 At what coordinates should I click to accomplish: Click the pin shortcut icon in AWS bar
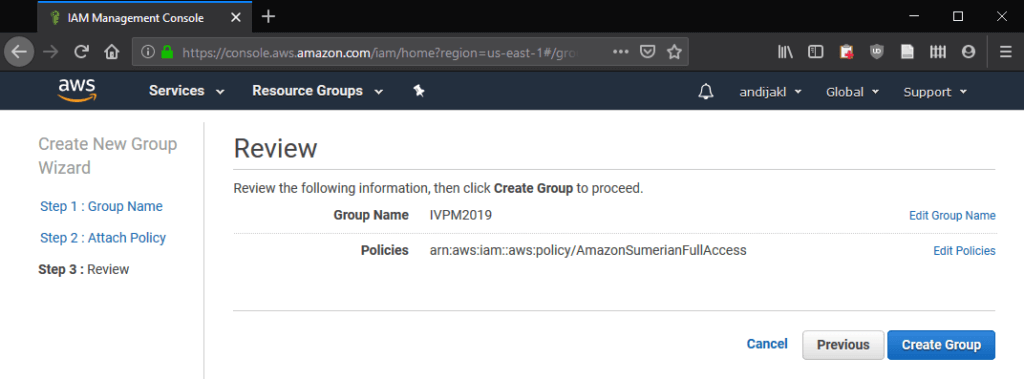pos(419,91)
